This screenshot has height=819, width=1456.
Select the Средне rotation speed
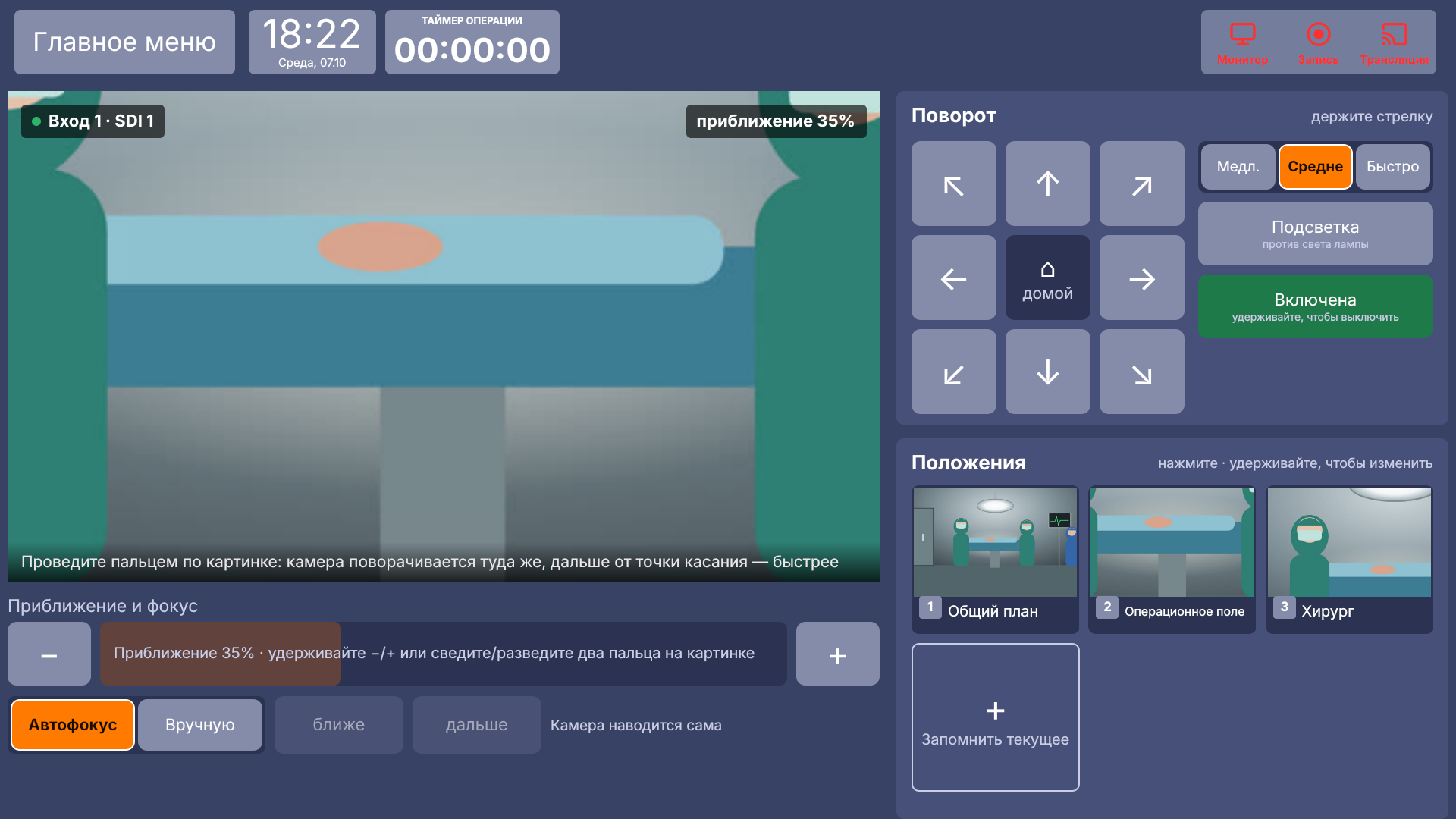click(1315, 167)
